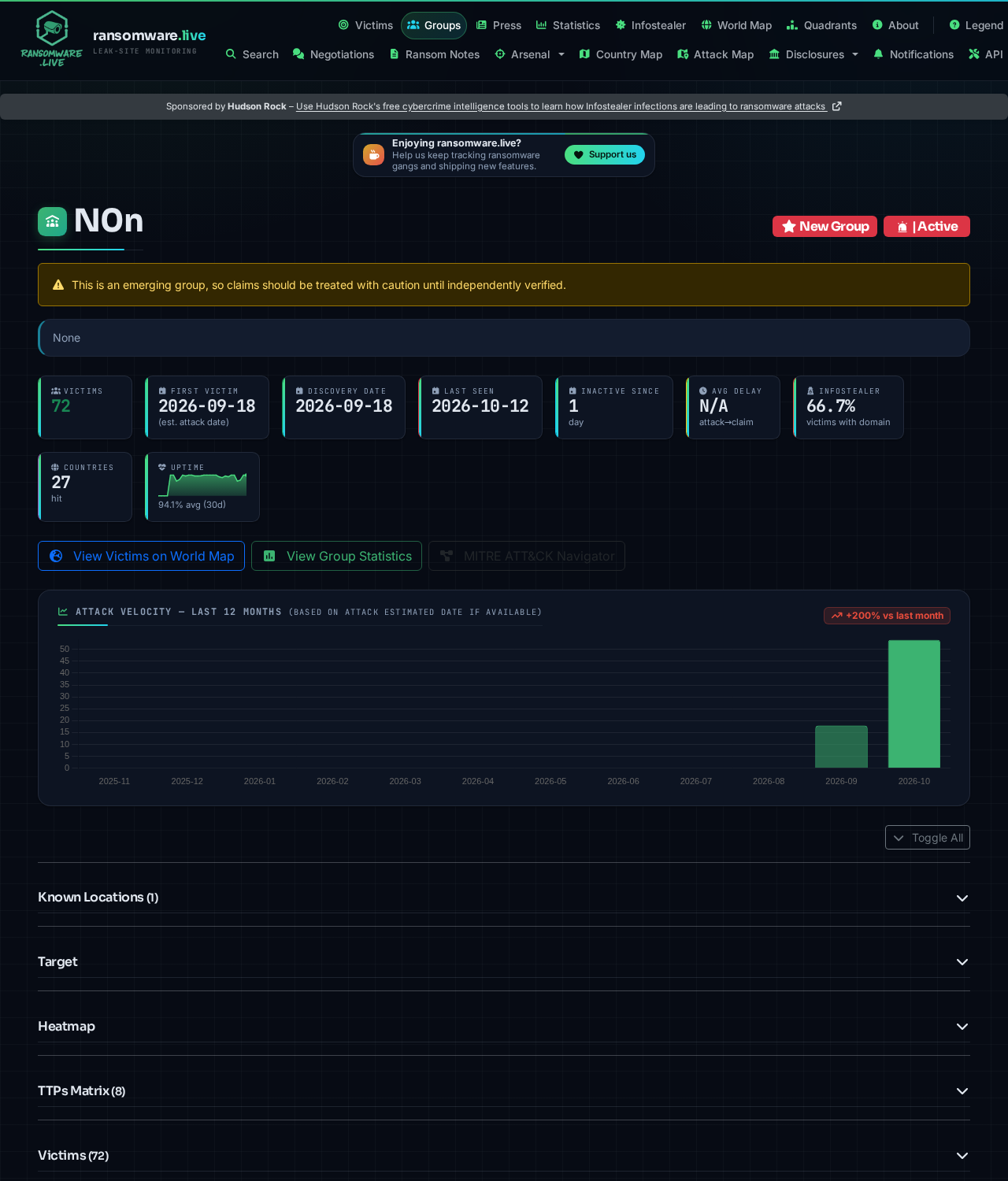Click the New Group badge
Image resolution: width=1008 pixels, height=1181 pixels.
(825, 227)
